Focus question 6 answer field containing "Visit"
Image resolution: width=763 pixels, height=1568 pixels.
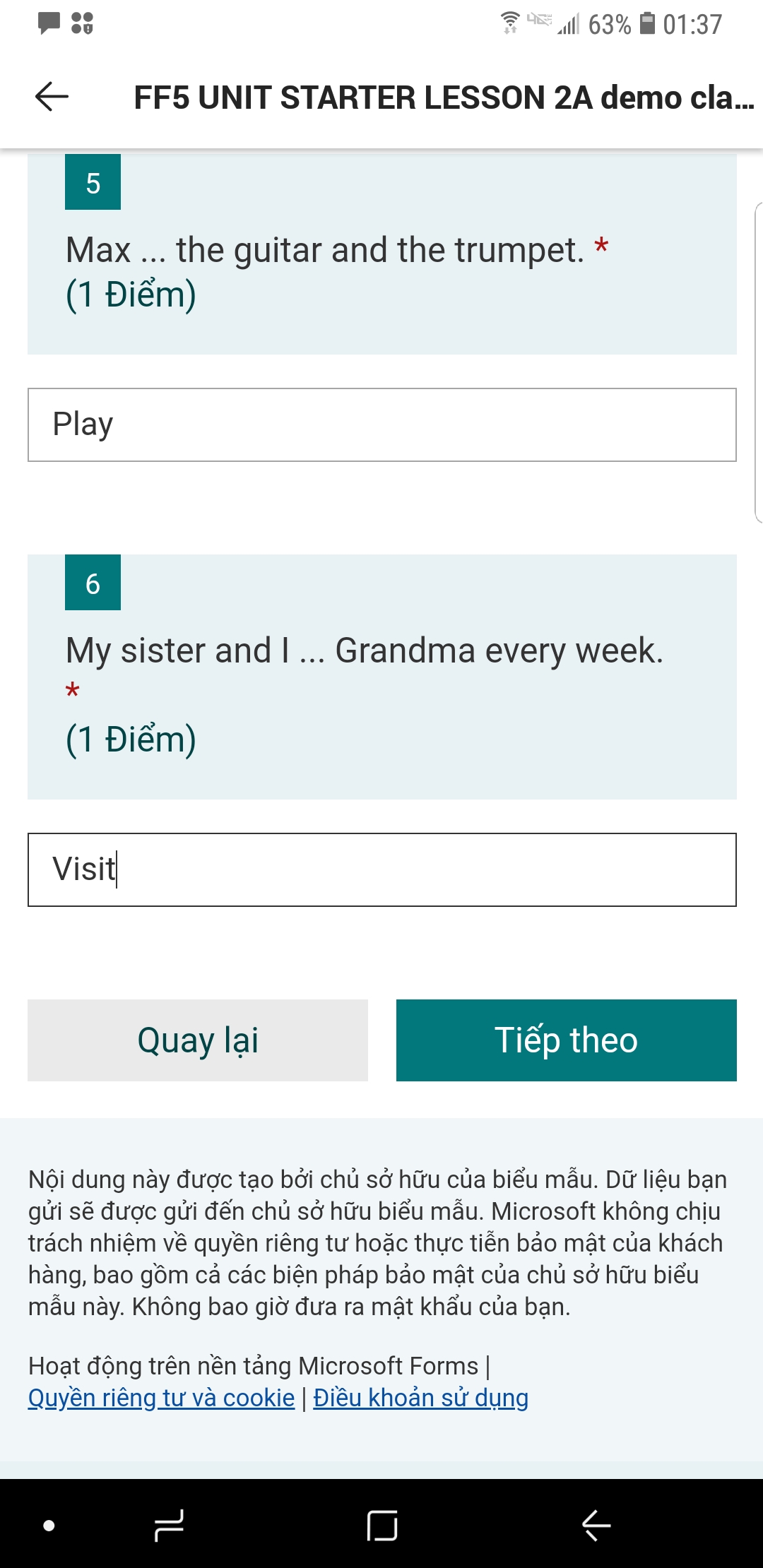381,869
